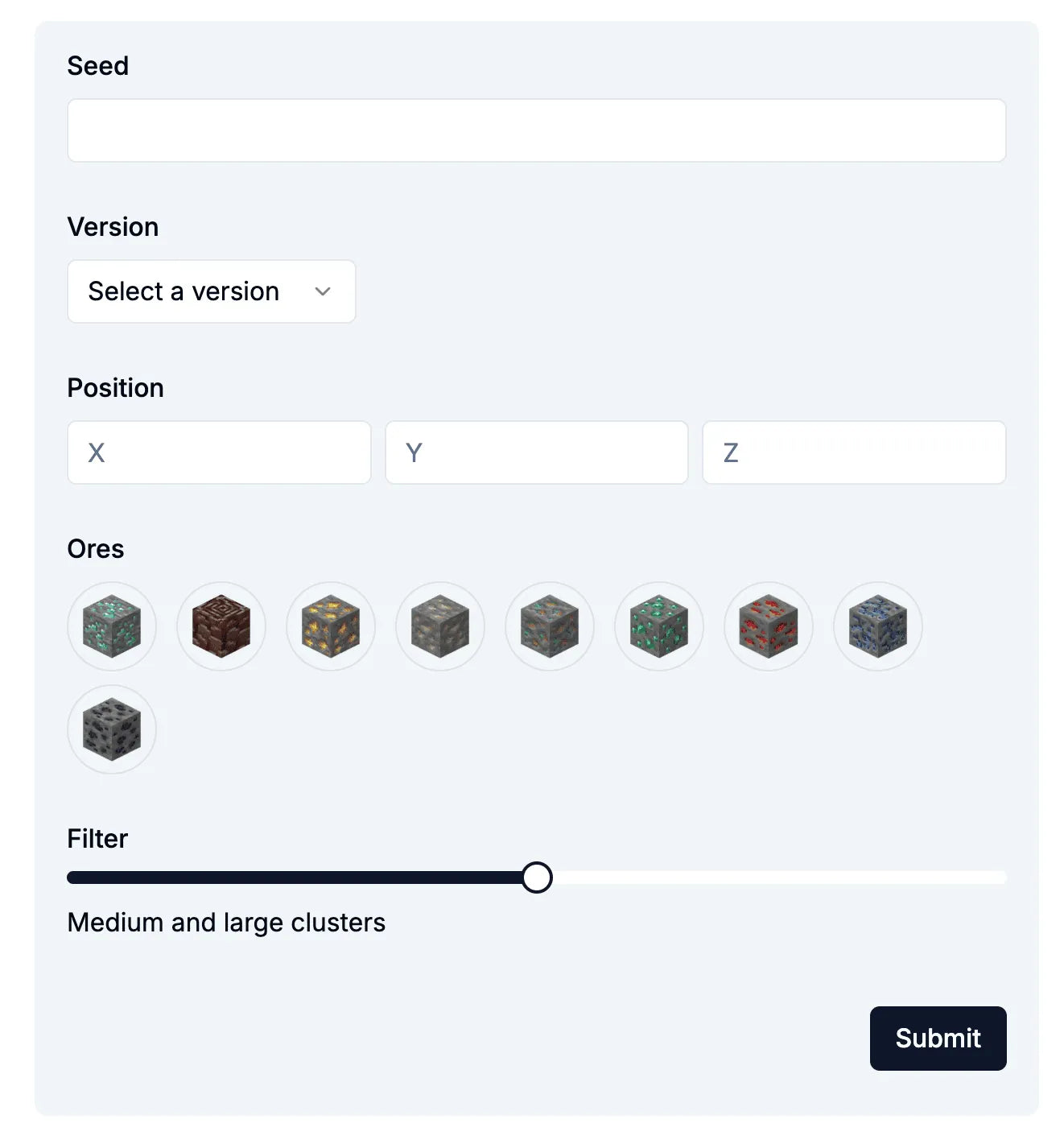This screenshot has height=1148, width=1064.
Task: Select the redstone ore icon
Action: point(768,626)
